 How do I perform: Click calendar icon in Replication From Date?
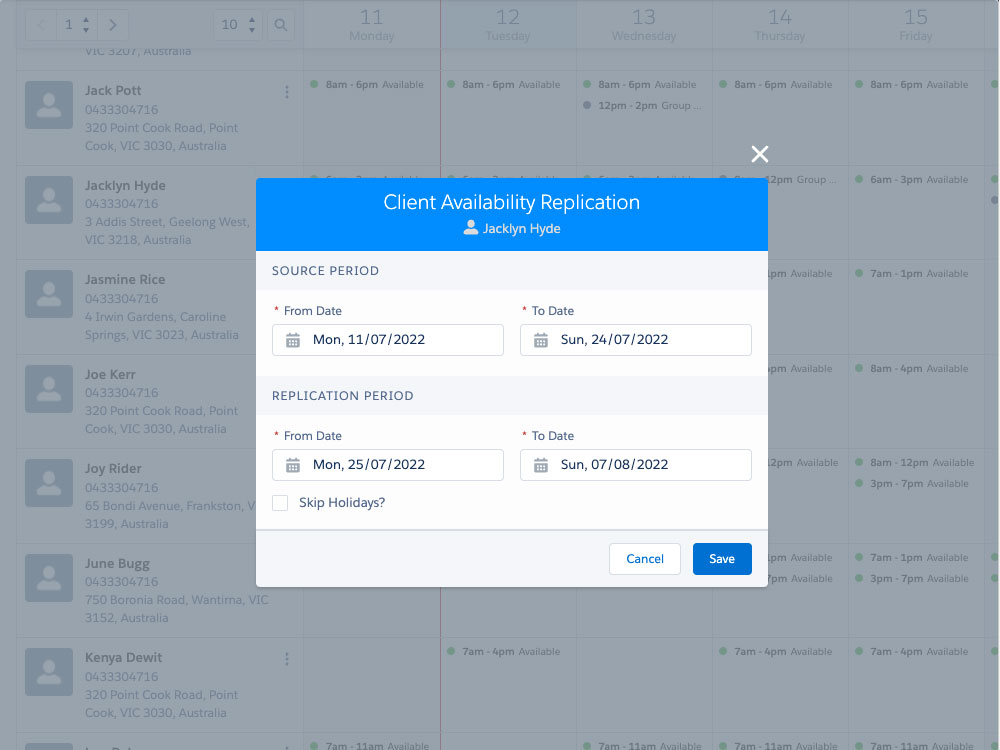pyautogui.click(x=293, y=465)
